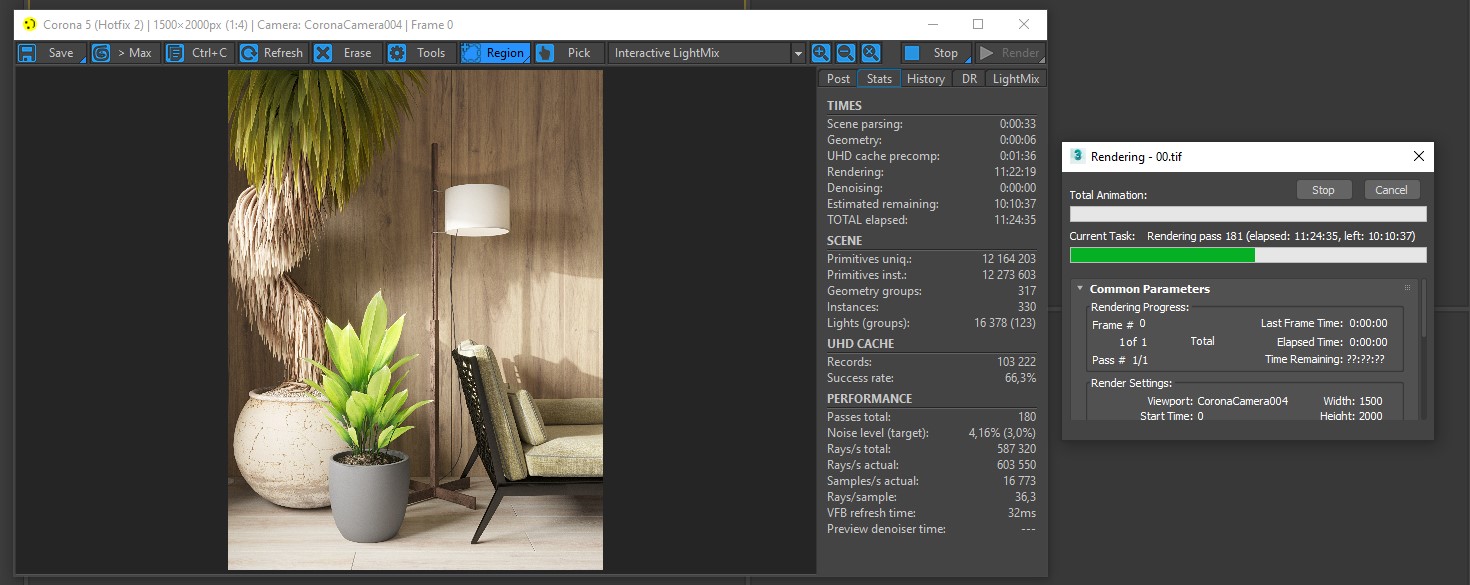Switch to the Post tab

pos(838,78)
